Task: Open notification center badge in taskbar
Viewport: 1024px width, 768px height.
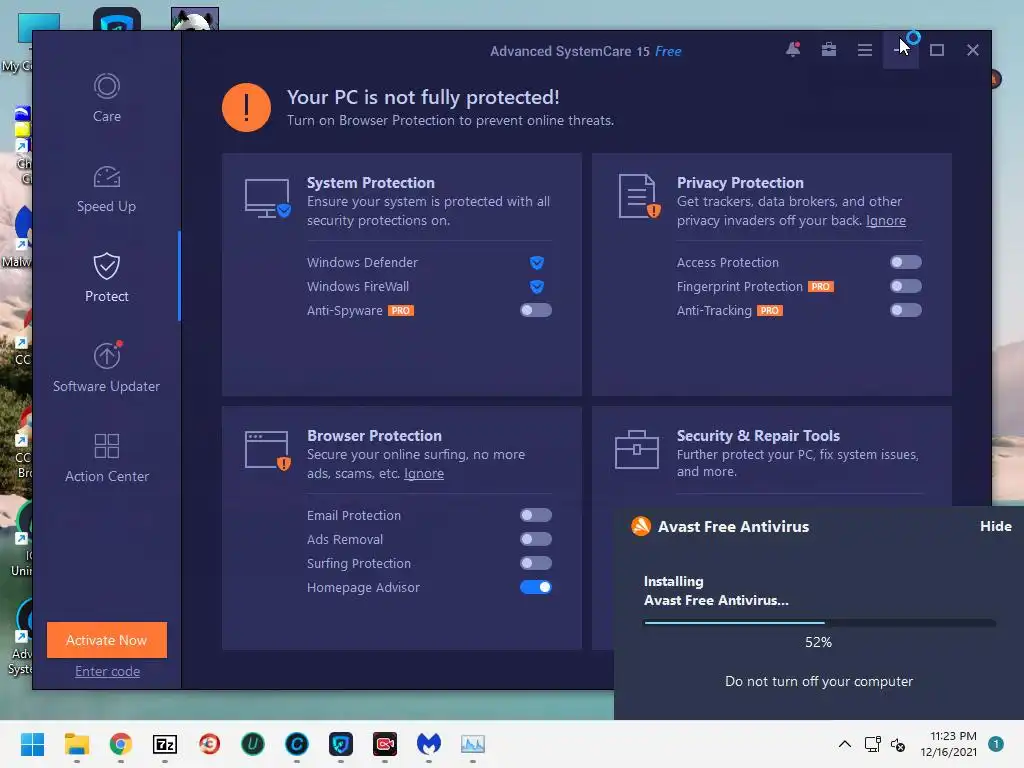Action: click(995, 744)
